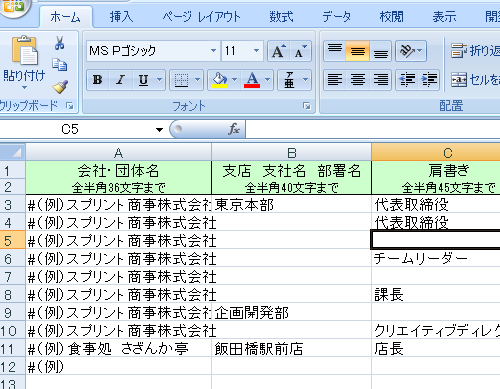Select column B header
Viewport: 500px width, 389px height.
pos(291,153)
